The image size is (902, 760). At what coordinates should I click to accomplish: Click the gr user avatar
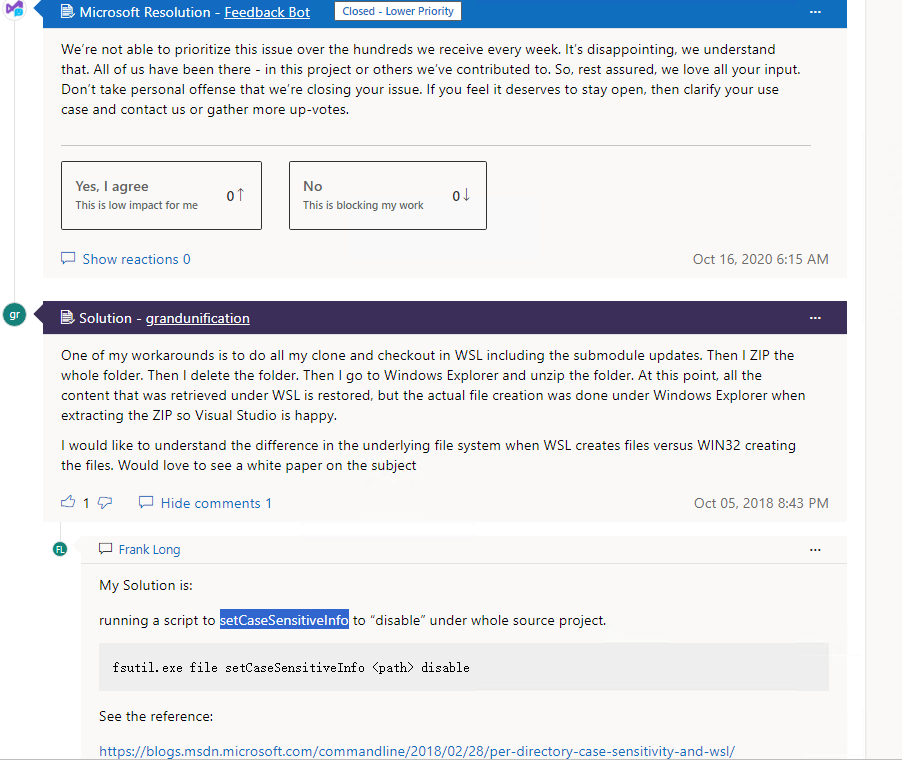[x=14, y=315]
